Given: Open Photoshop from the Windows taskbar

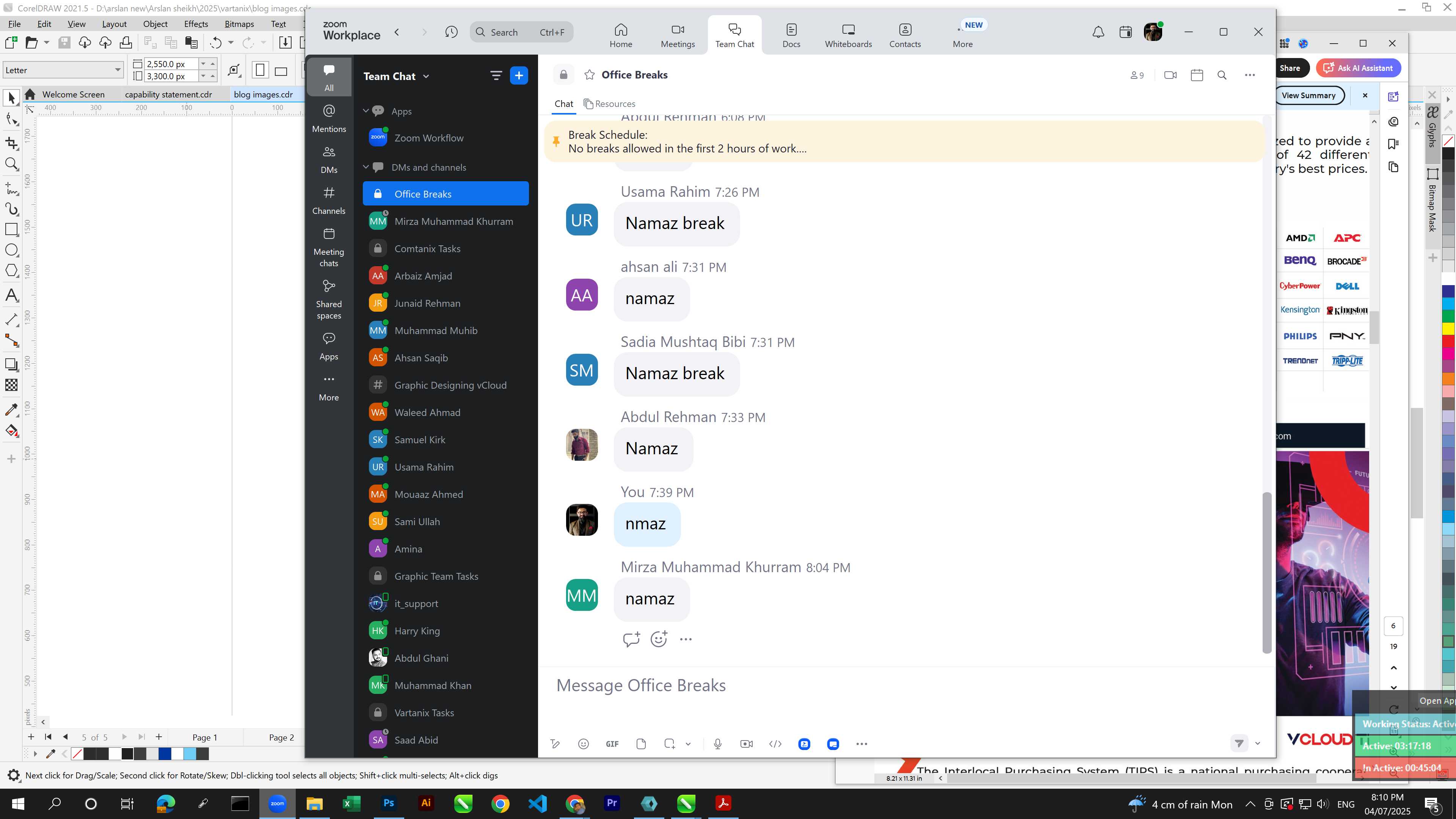Looking at the screenshot, I should [x=389, y=803].
